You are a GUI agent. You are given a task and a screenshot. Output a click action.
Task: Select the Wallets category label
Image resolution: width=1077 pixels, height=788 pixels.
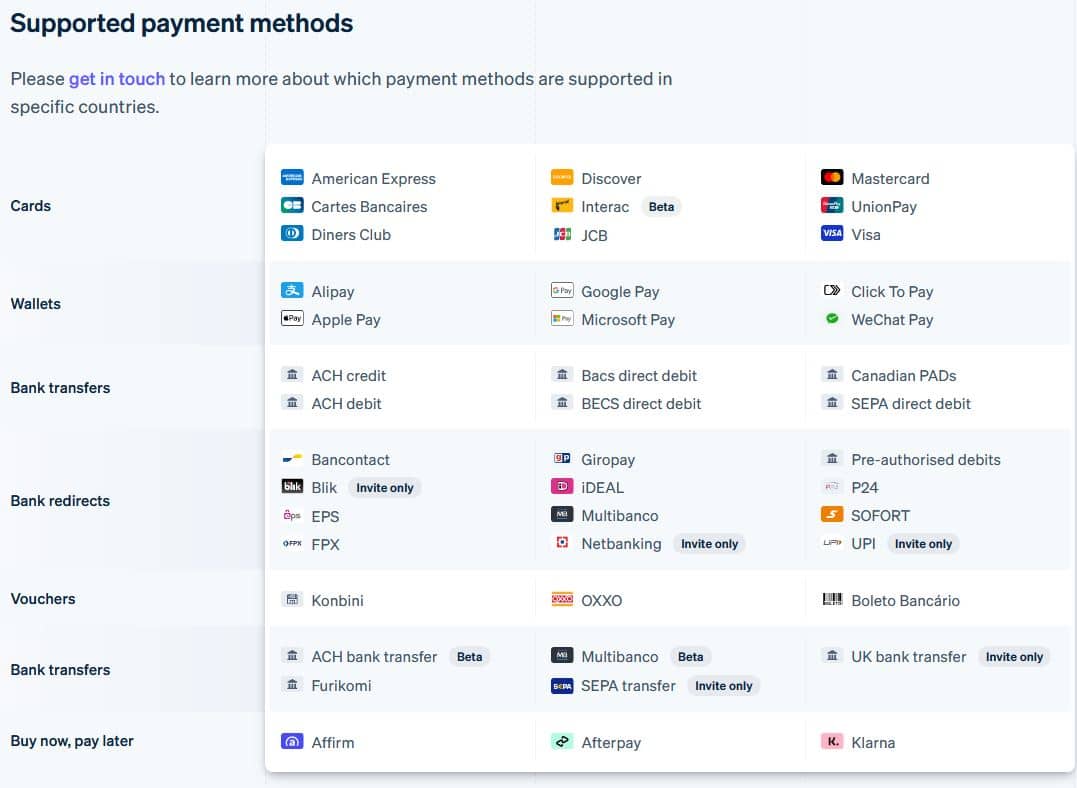click(x=35, y=304)
